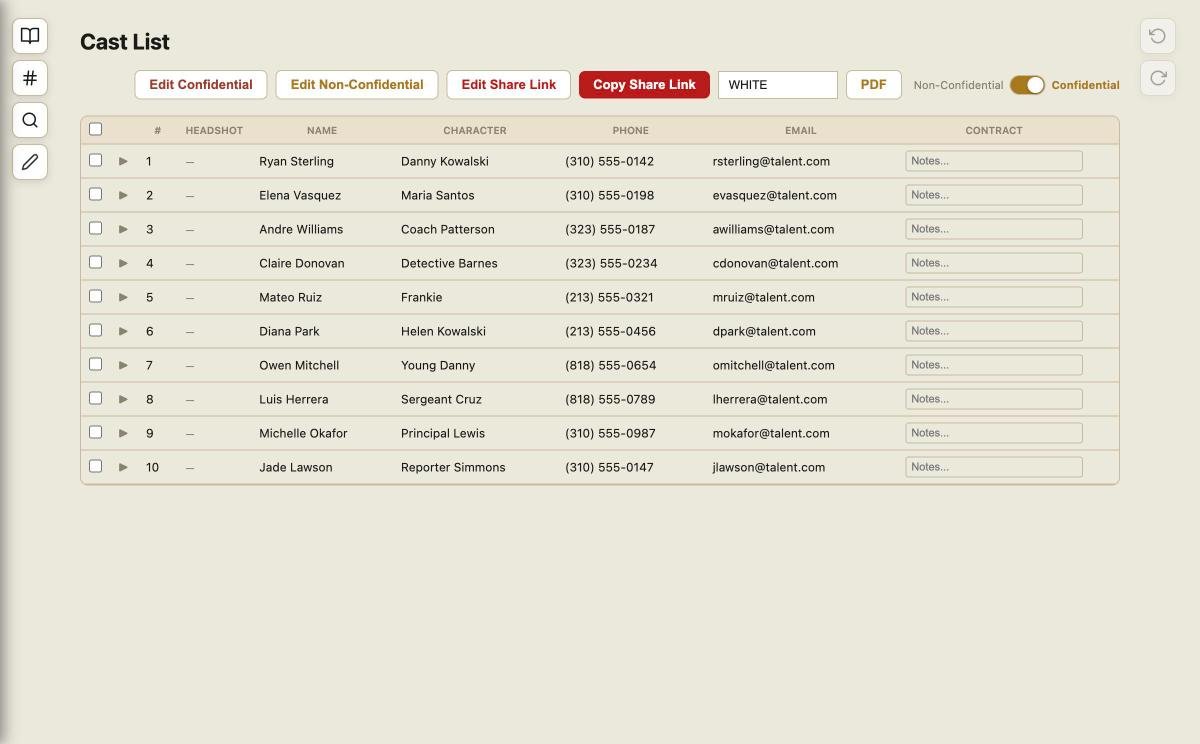Click the contract notes field for Ryan Sterling
This screenshot has height=744, width=1200.
[994, 161]
